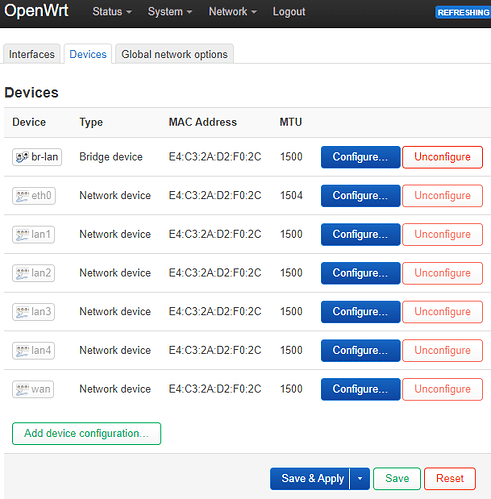The height and width of the screenshot is (499, 491).
Task: Click the Logout link
Action: [x=289, y=12]
